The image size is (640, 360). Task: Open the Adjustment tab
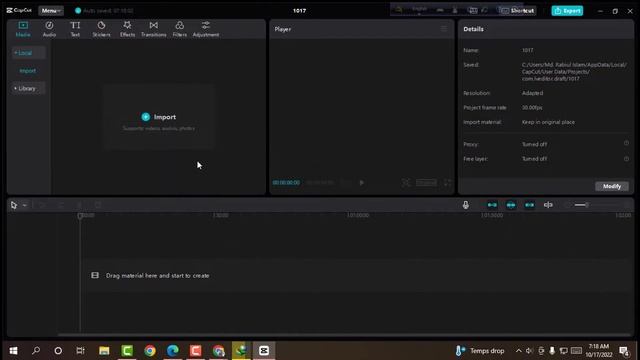[x=206, y=29]
